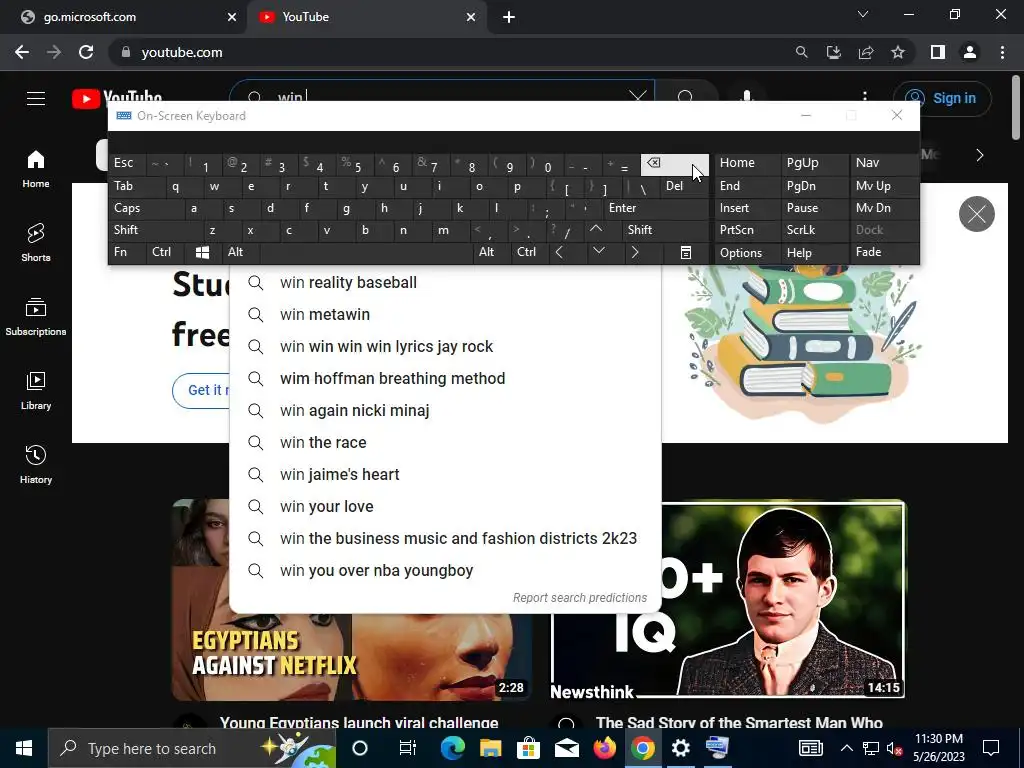Toggle right Shift key on On-Screen Keyboard
Viewport: 1024px width, 768px height.
pos(665,230)
